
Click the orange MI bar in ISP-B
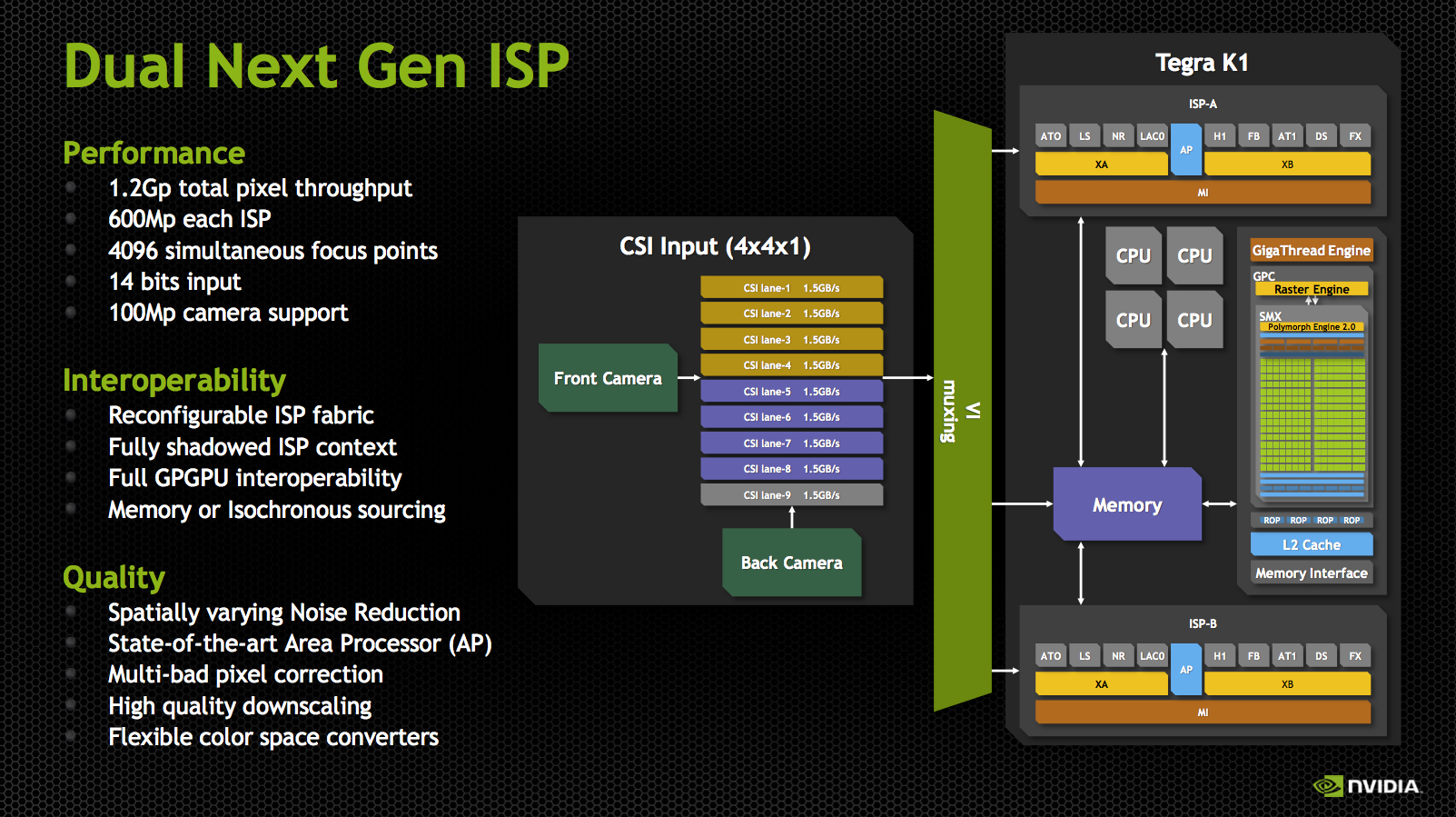click(1203, 712)
